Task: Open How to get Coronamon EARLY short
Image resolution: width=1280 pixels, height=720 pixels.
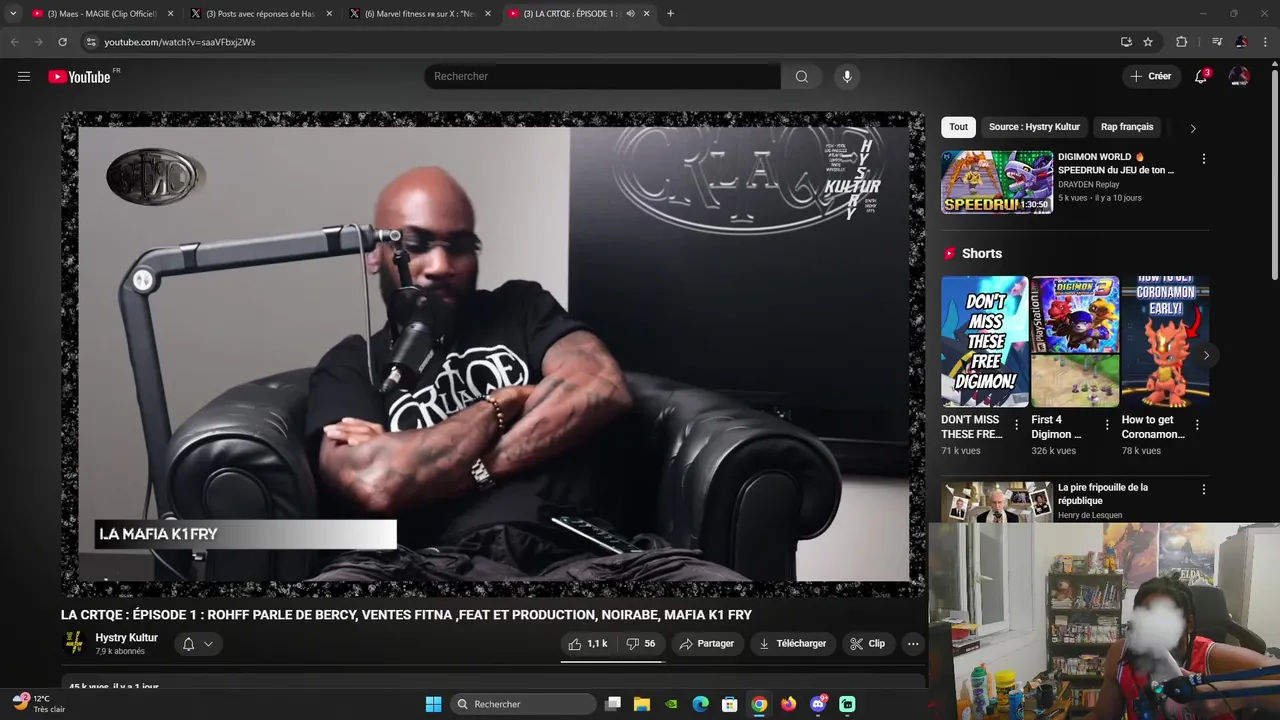Action: point(1165,341)
